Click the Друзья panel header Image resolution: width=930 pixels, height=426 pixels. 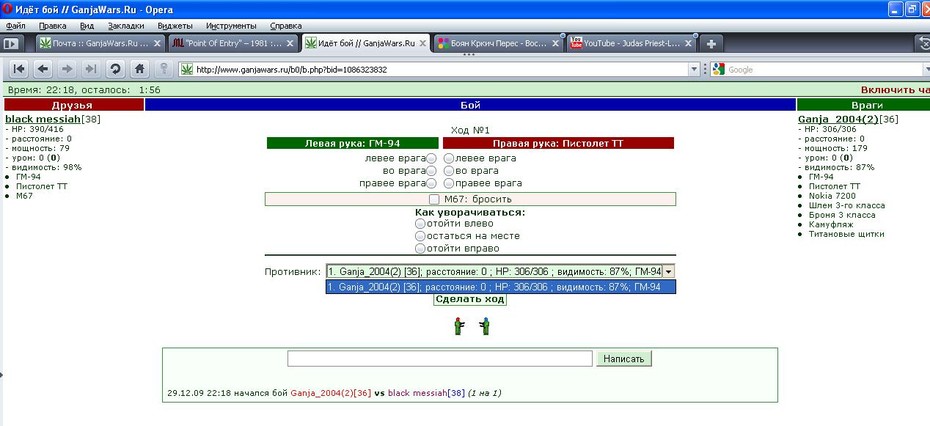tap(74, 105)
